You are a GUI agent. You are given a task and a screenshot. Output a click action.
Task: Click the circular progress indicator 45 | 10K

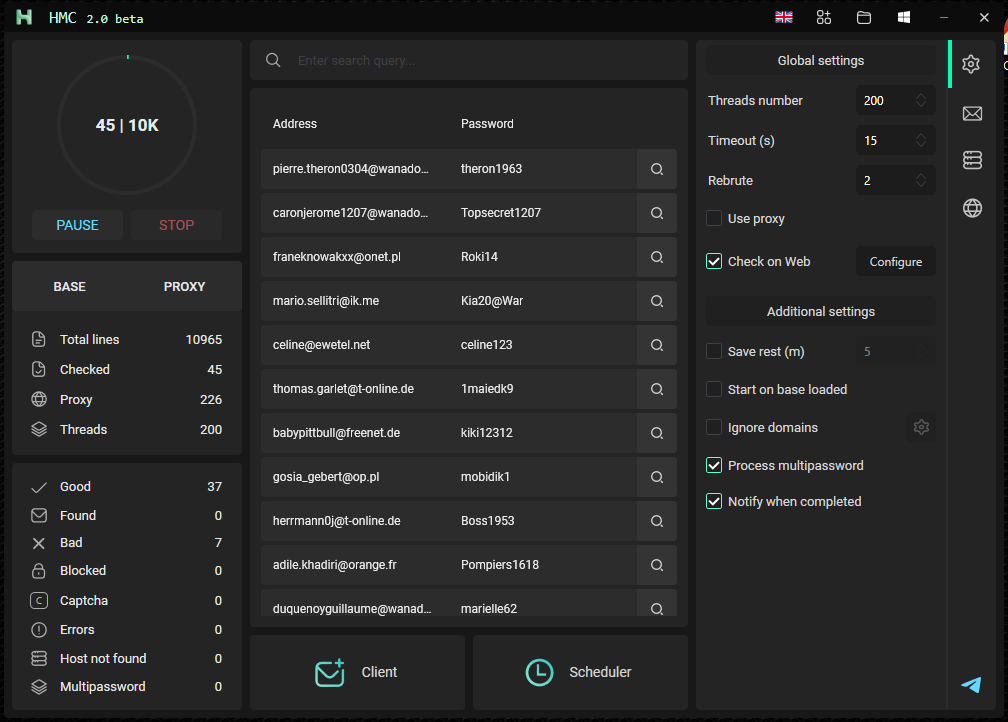[127, 125]
